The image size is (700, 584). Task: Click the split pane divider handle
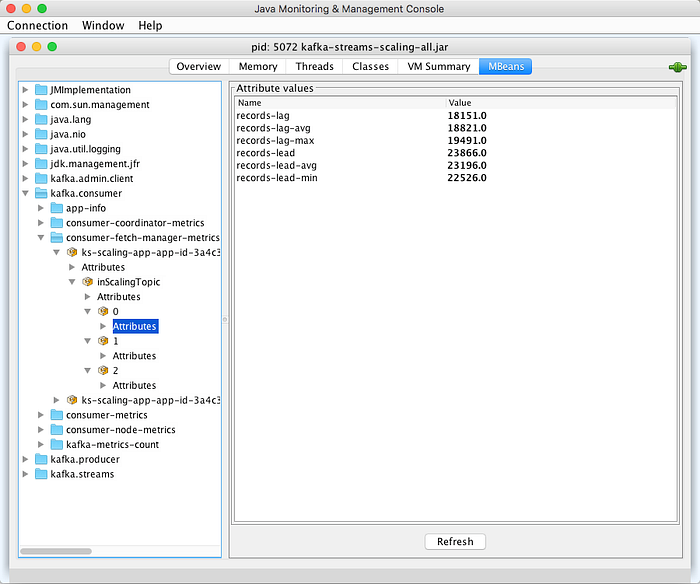pos(225,320)
